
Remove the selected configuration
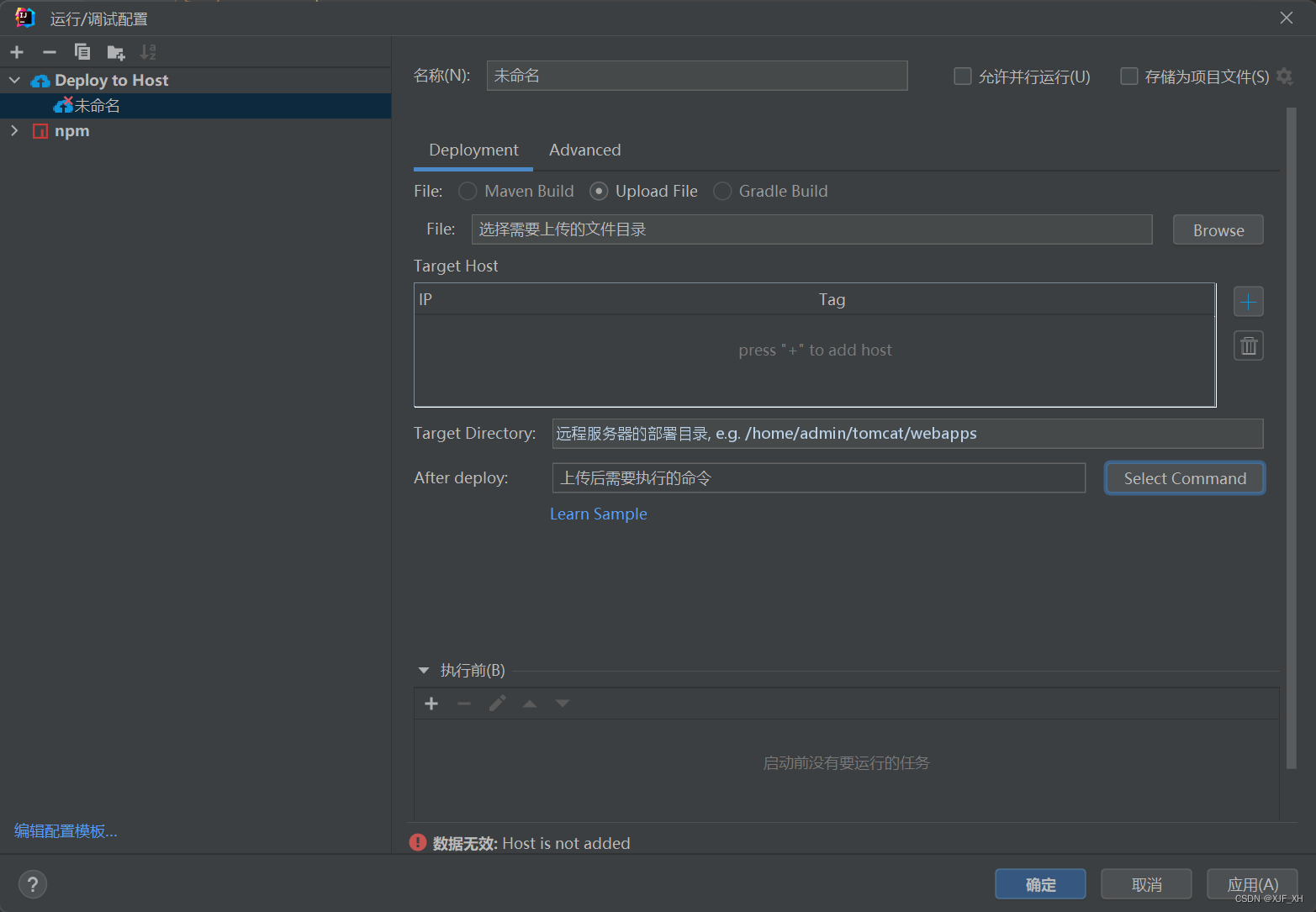[49, 52]
